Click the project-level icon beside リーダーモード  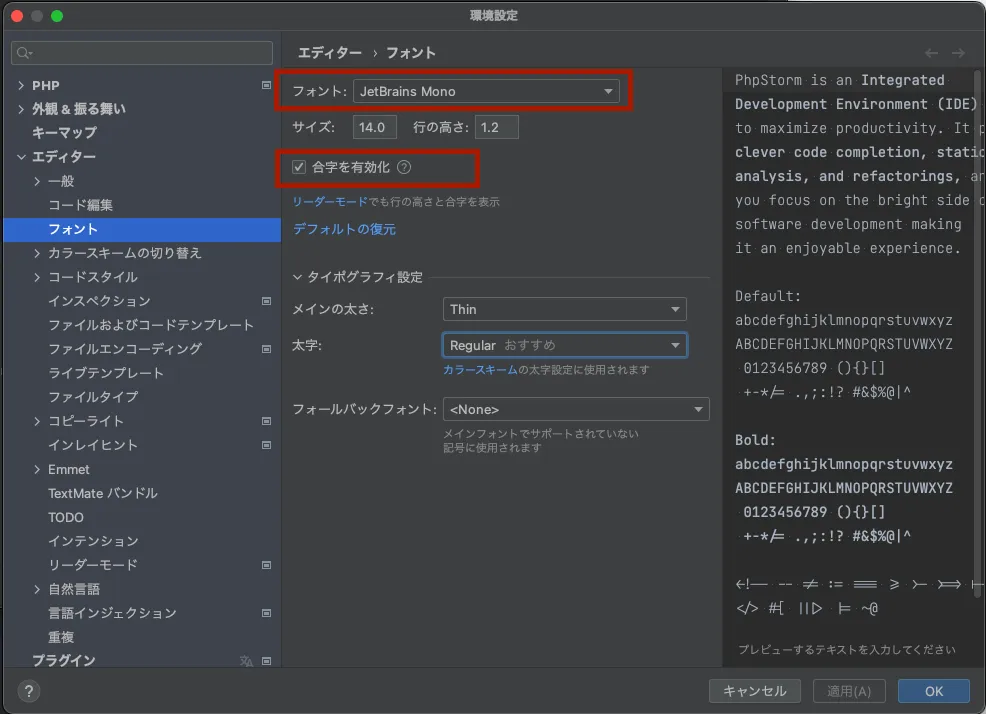266,565
